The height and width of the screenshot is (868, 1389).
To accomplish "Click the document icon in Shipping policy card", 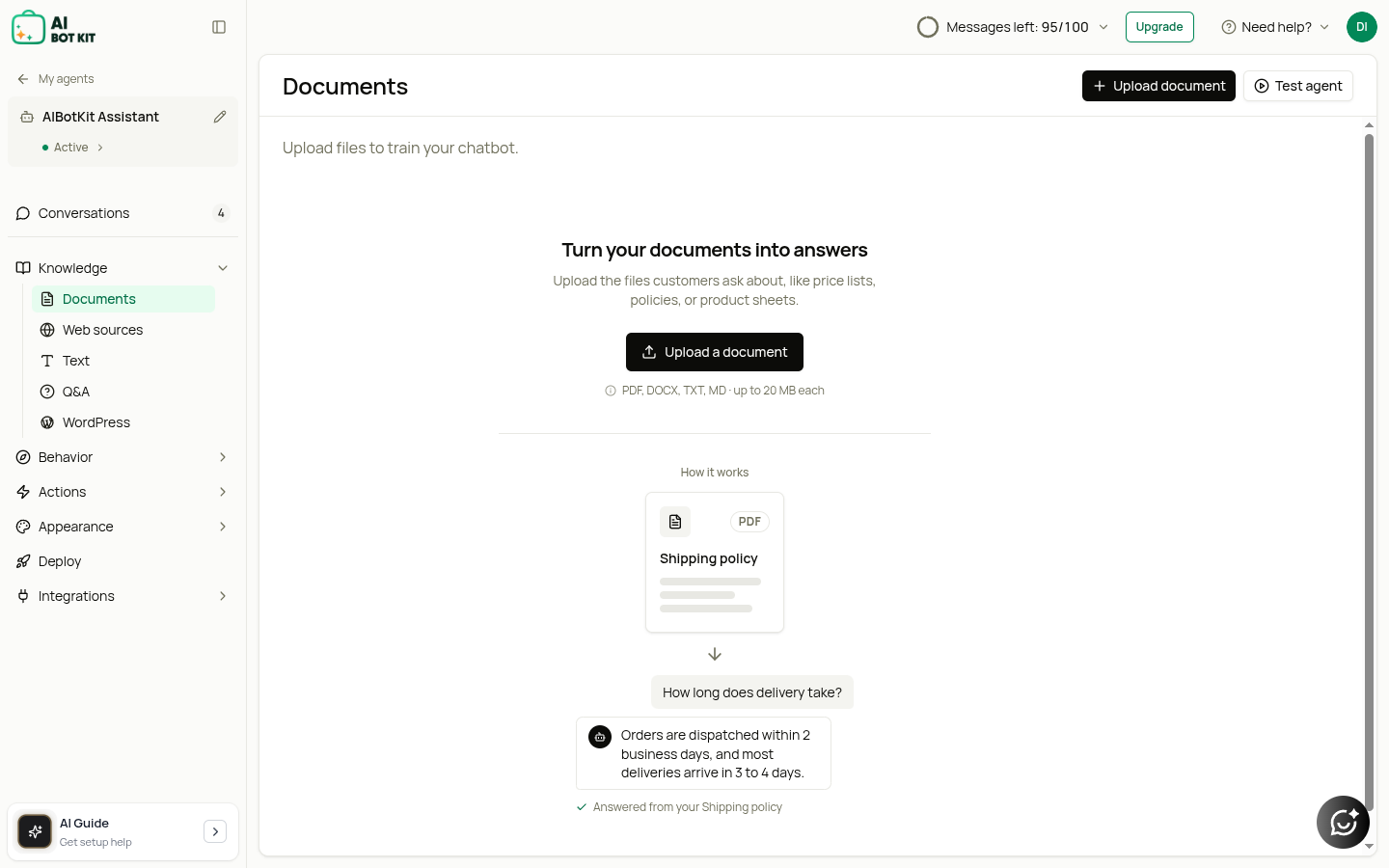I will pyautogui.click(x=675, y=522).
